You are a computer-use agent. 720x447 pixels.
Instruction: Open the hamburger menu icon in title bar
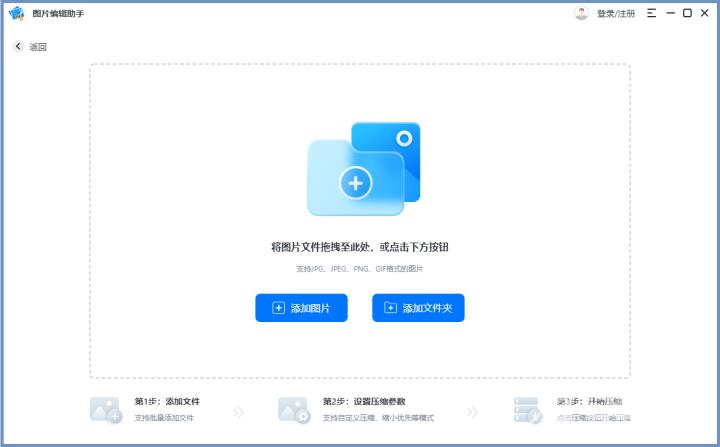click(652, 13)
